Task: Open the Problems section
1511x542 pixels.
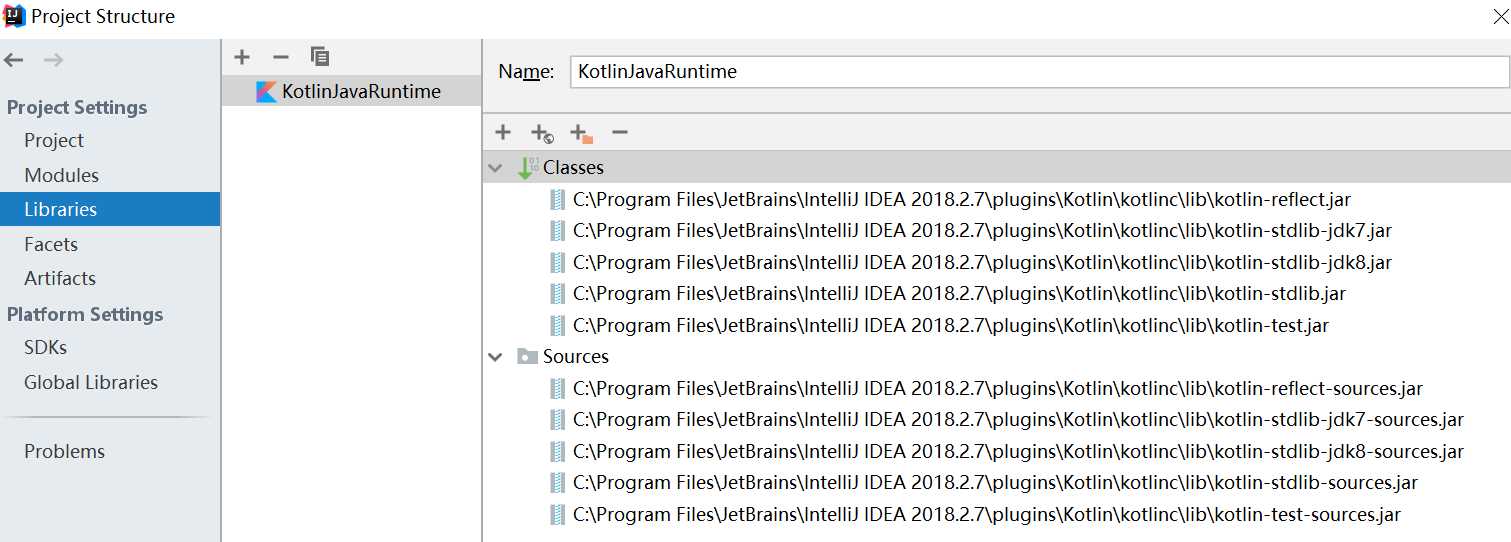Action: point(65,451)
